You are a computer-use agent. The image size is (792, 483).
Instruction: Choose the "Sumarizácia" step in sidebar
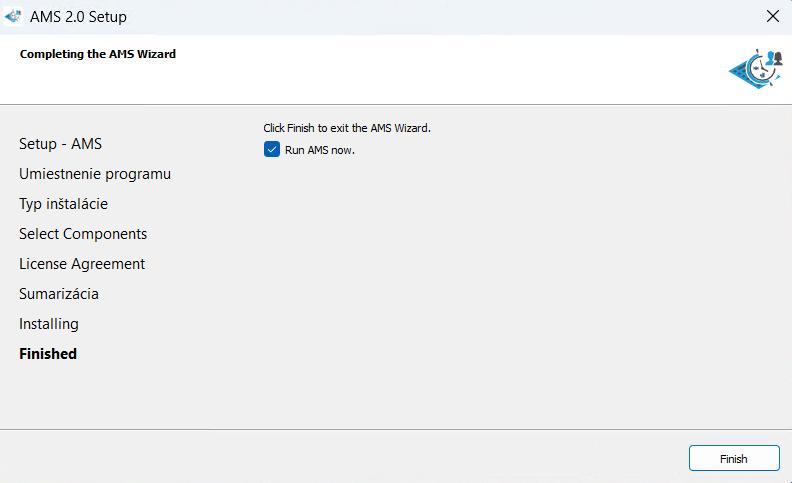pyautogui.click(x=59, y=294)
